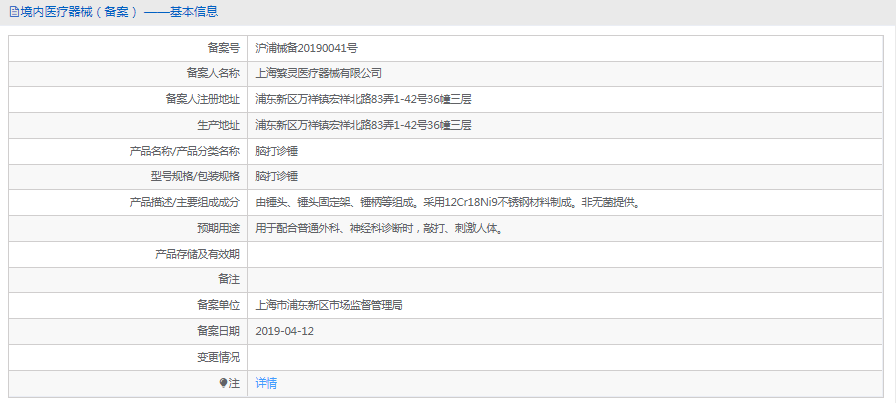
Task: Select the filing date 2019-04-12
Action: [285, 331]
